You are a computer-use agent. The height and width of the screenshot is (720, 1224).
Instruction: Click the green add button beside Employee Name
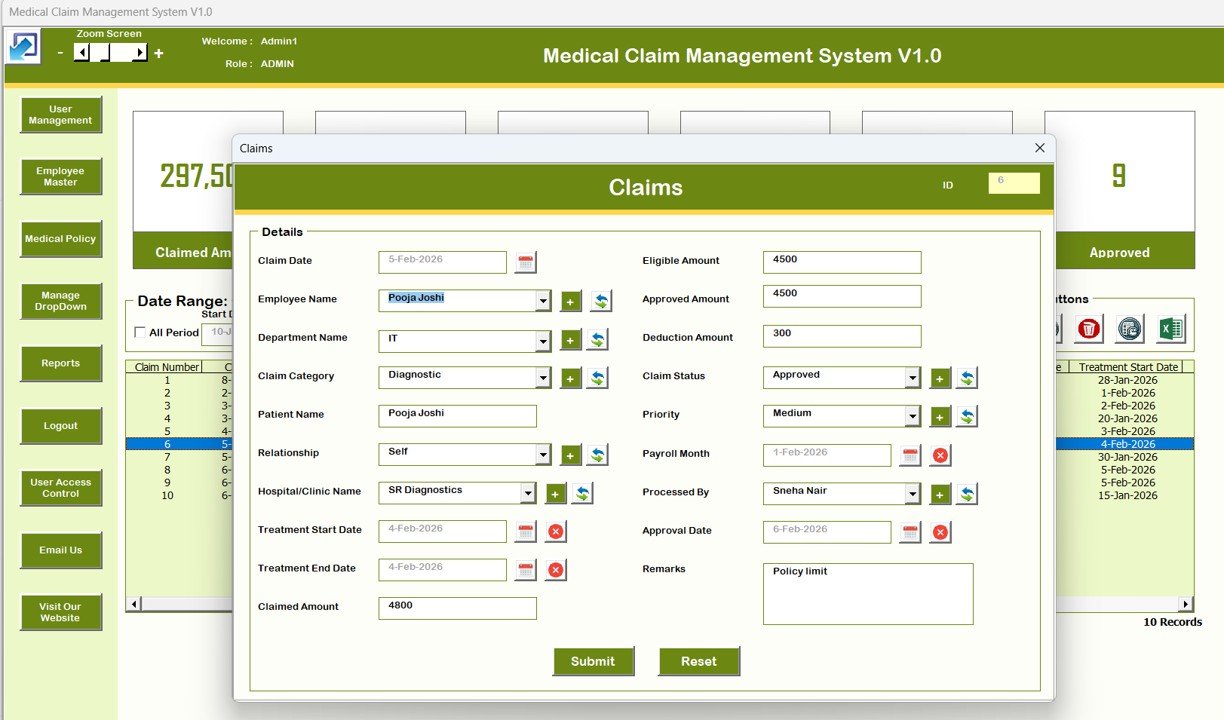tap(570, 301)
